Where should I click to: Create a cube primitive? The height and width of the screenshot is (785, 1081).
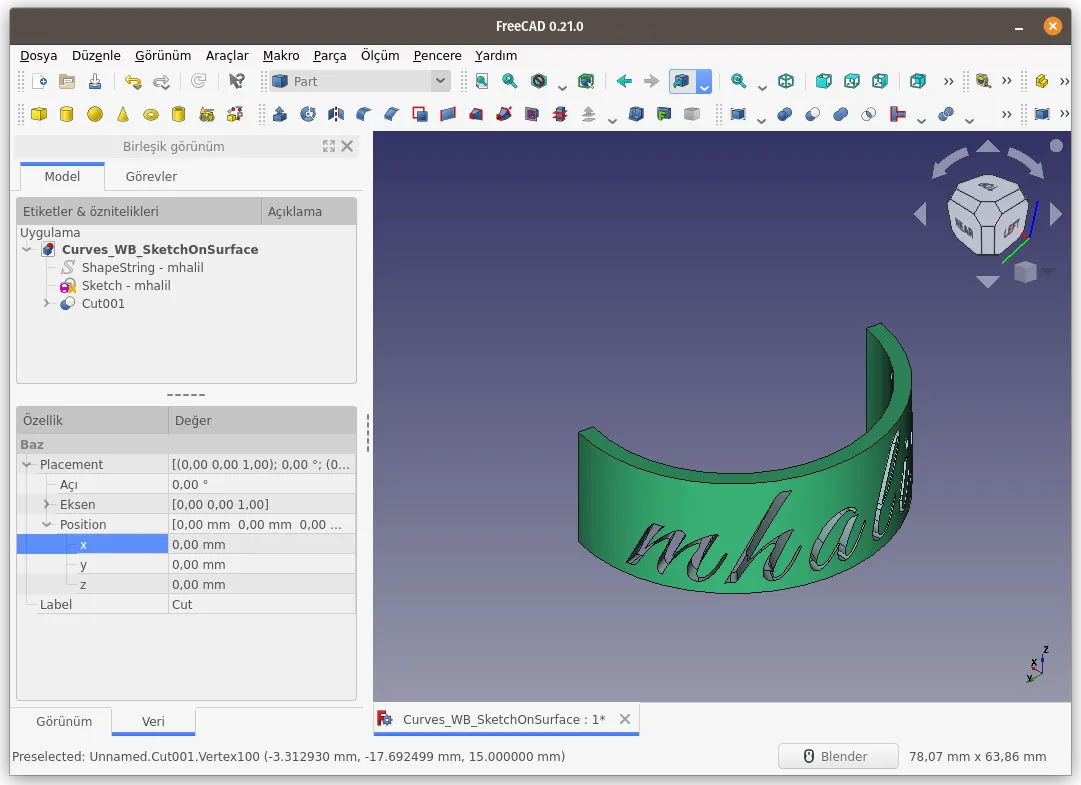(x=39, y=114)
